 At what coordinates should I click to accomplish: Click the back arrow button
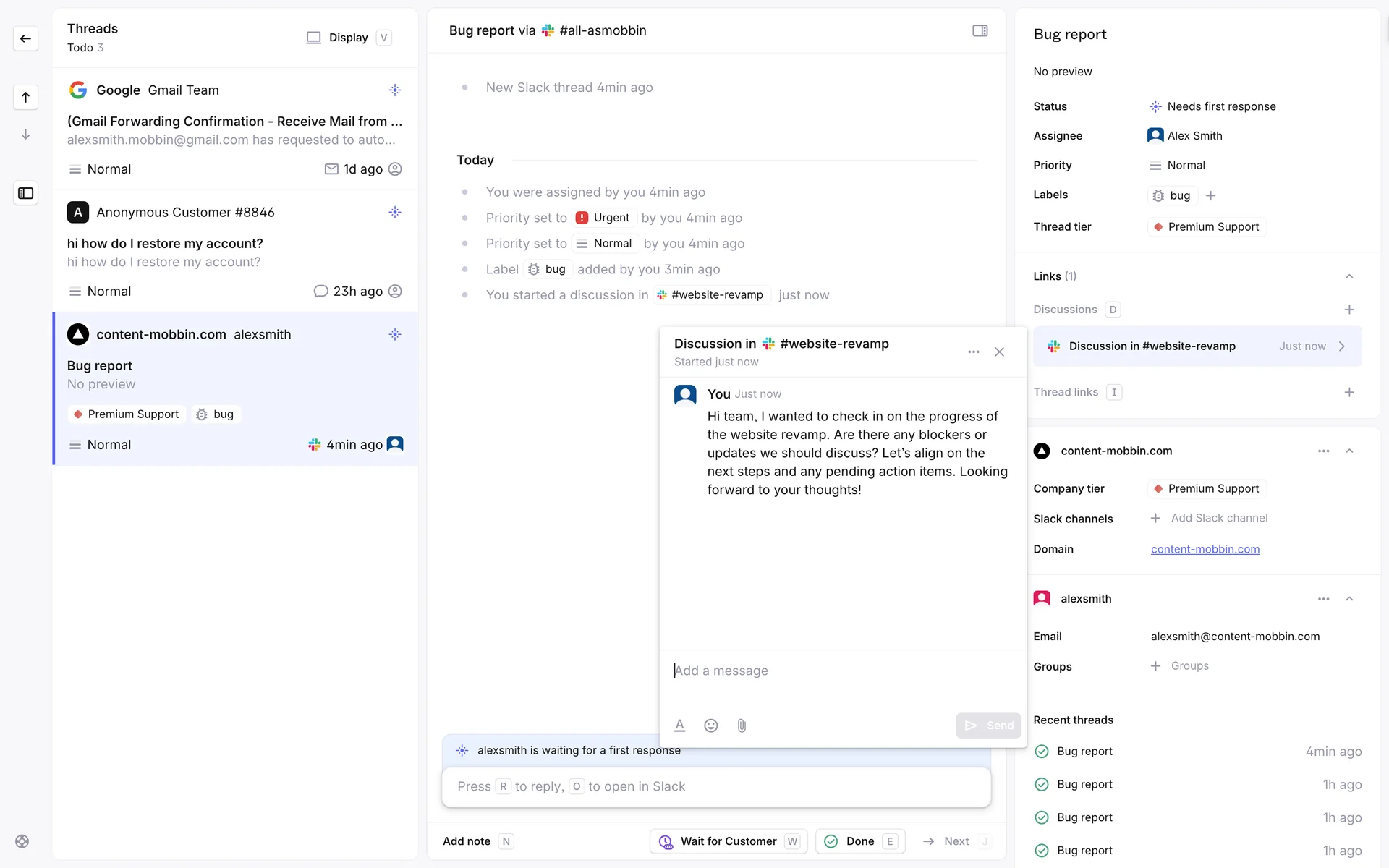coord(25,38)
